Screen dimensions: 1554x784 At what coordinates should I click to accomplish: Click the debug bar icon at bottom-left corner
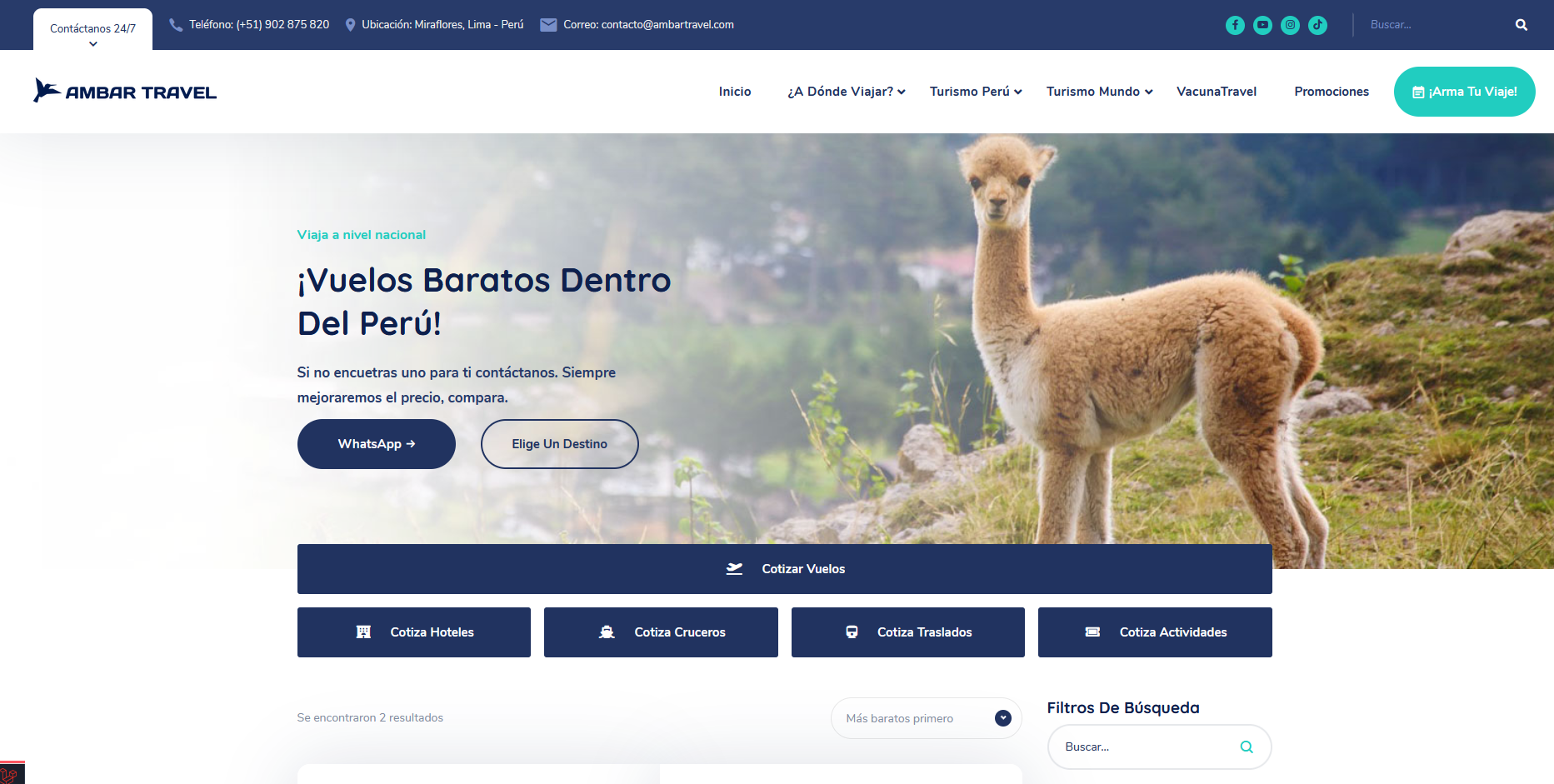pyautogui.click(x=10, y=774)
